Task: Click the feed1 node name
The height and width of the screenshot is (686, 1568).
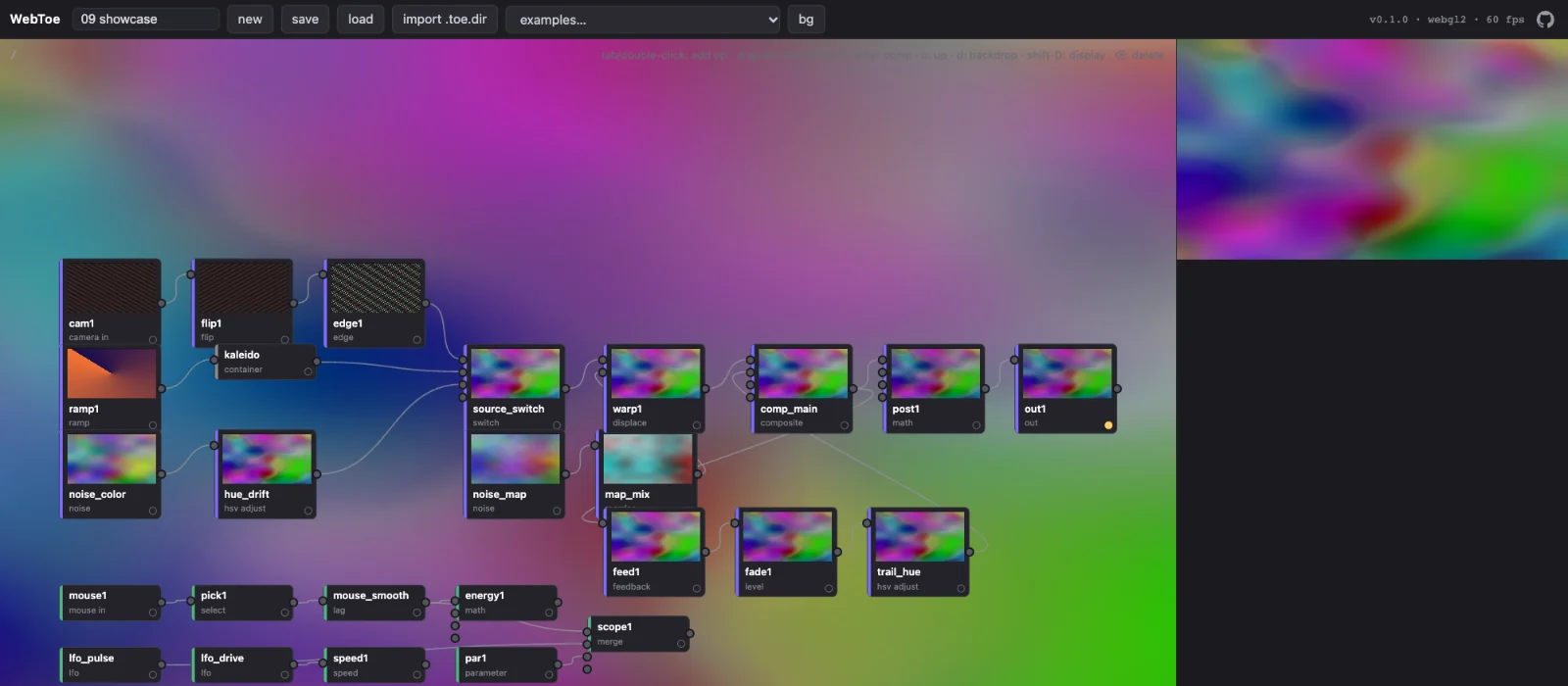Action: pyautogui.click(x=626, y=572)
